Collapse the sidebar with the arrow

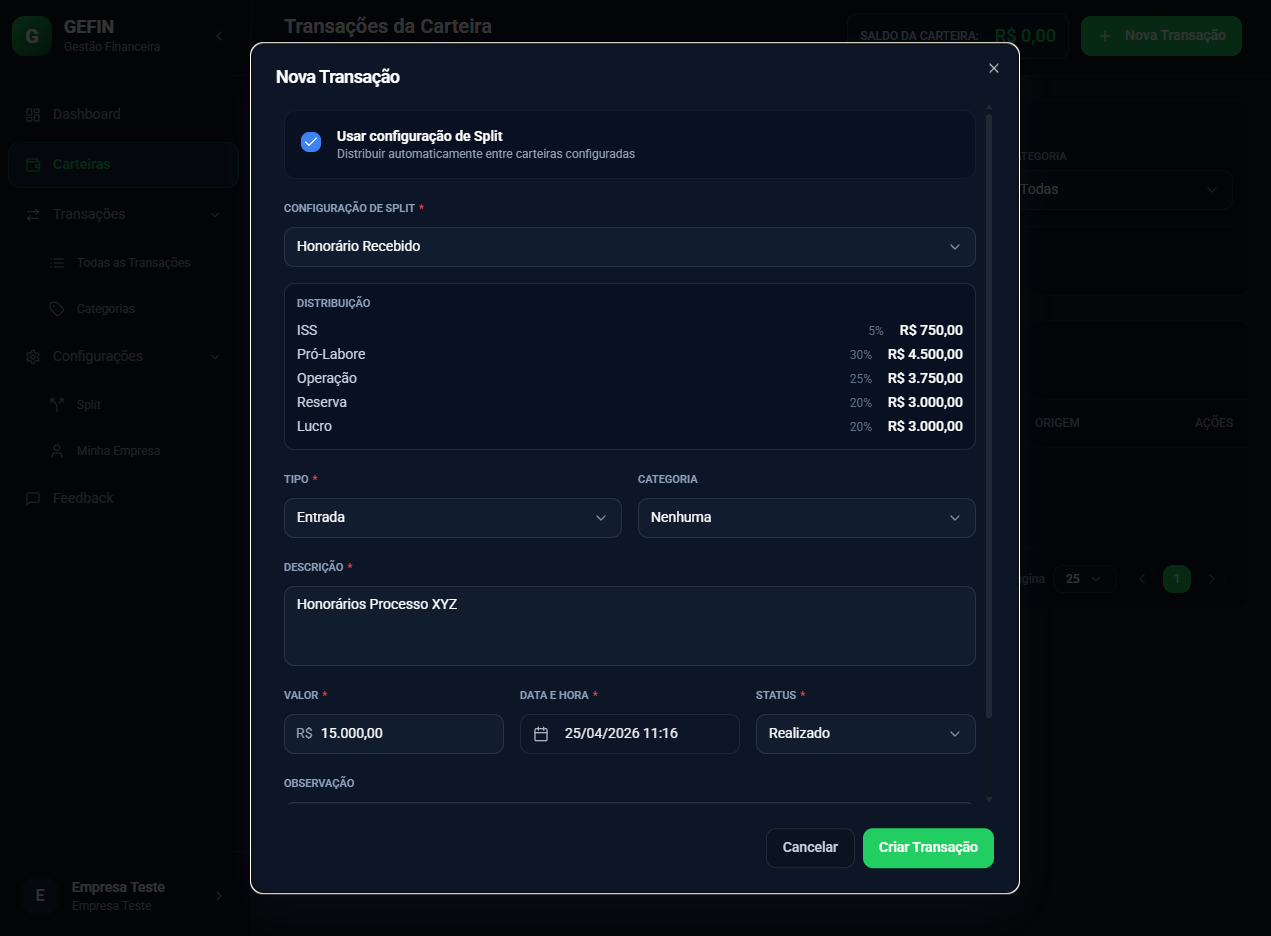219,36
